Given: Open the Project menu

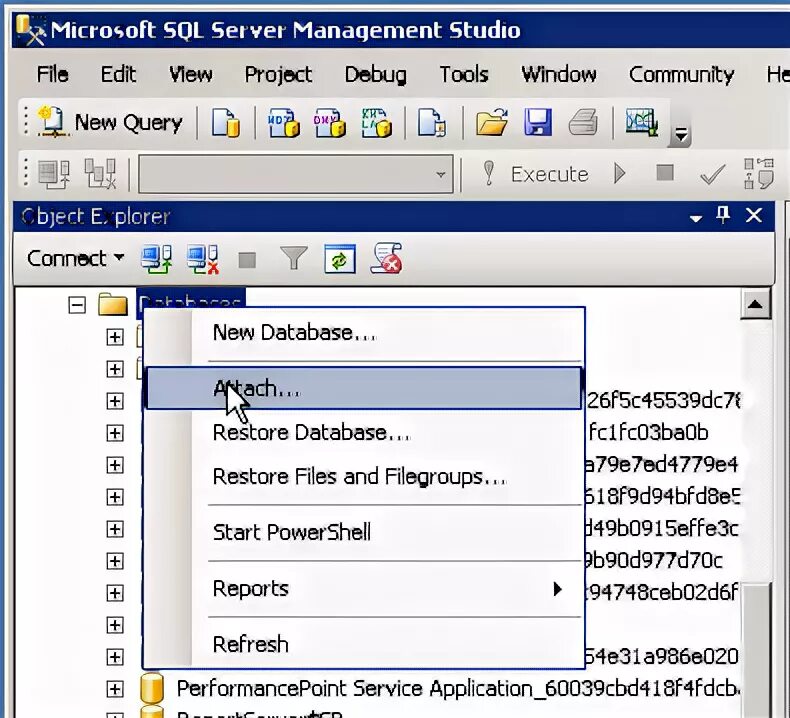Looking at the screenshot, I should click(x=278, y=75).
